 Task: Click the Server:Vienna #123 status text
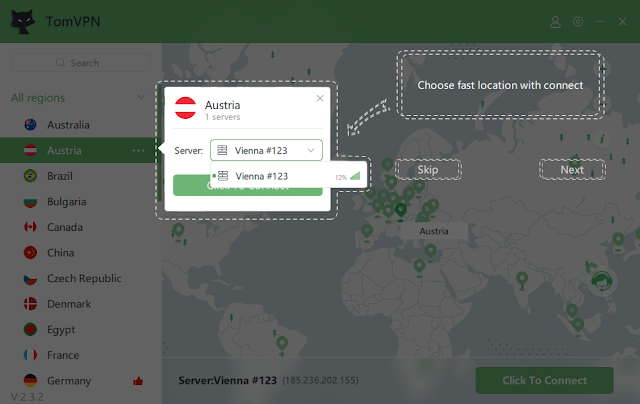(227, 380)
